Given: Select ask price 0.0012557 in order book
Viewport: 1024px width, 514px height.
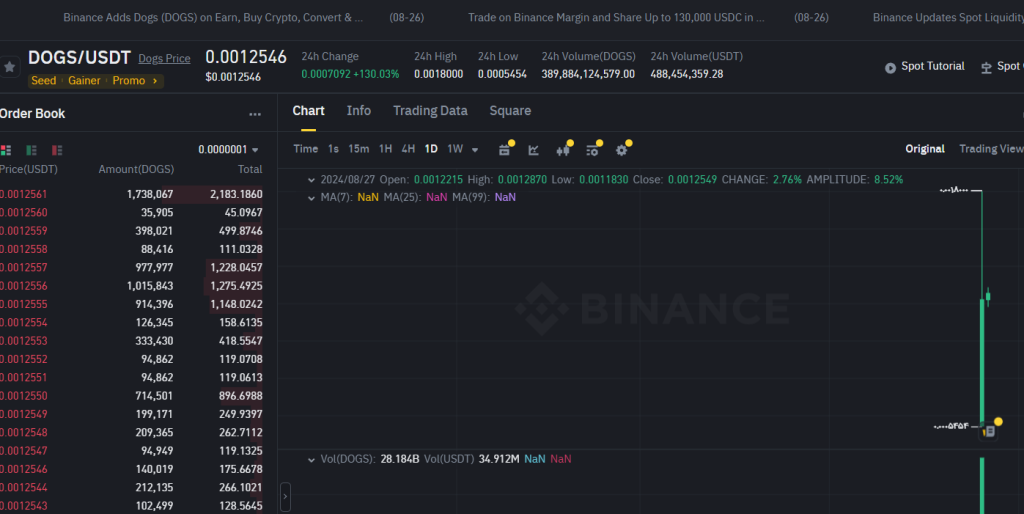Looking at the screenshot, I should (x=24, y=268).
